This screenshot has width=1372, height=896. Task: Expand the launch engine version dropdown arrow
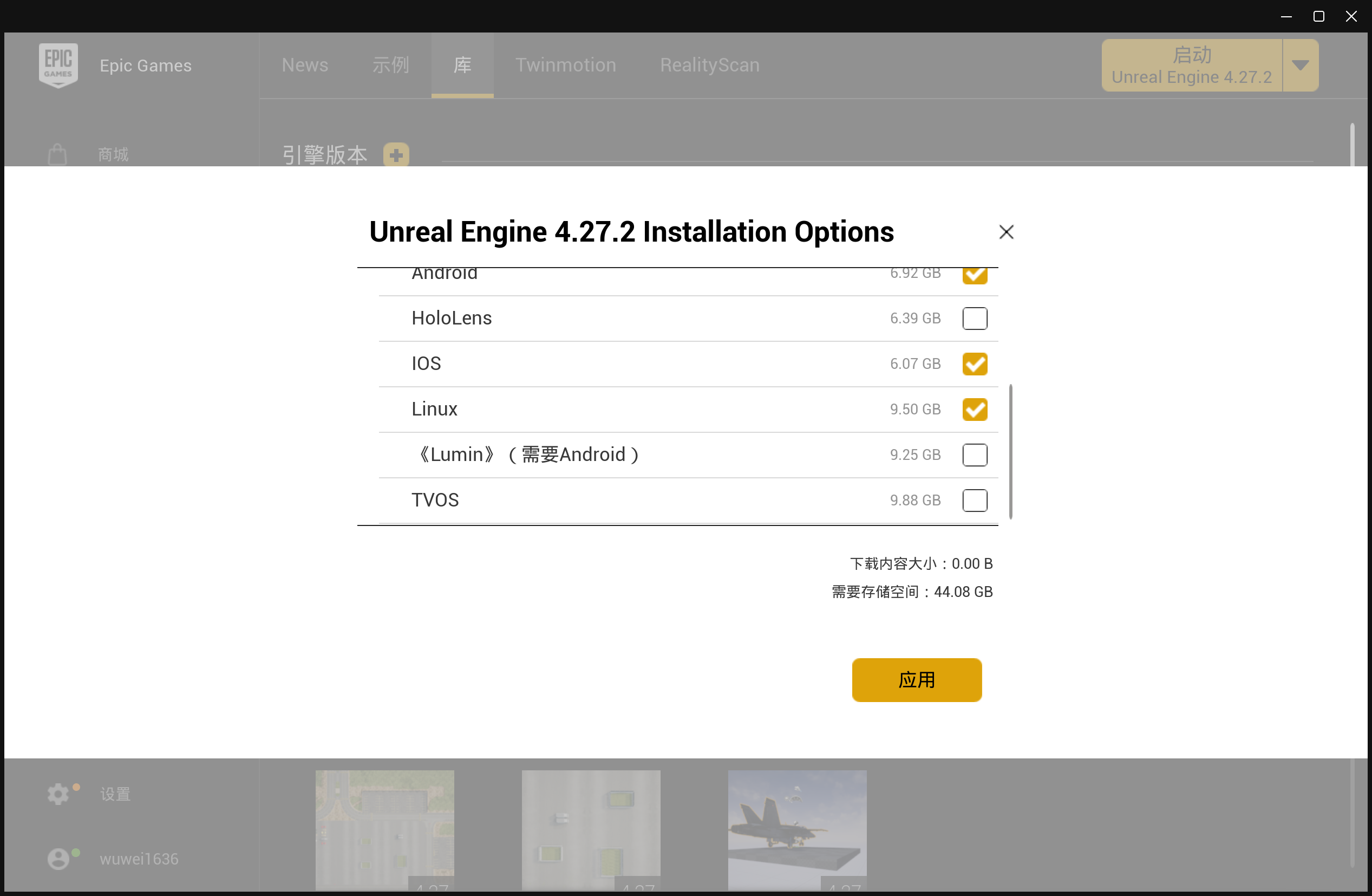[1300, 65]
